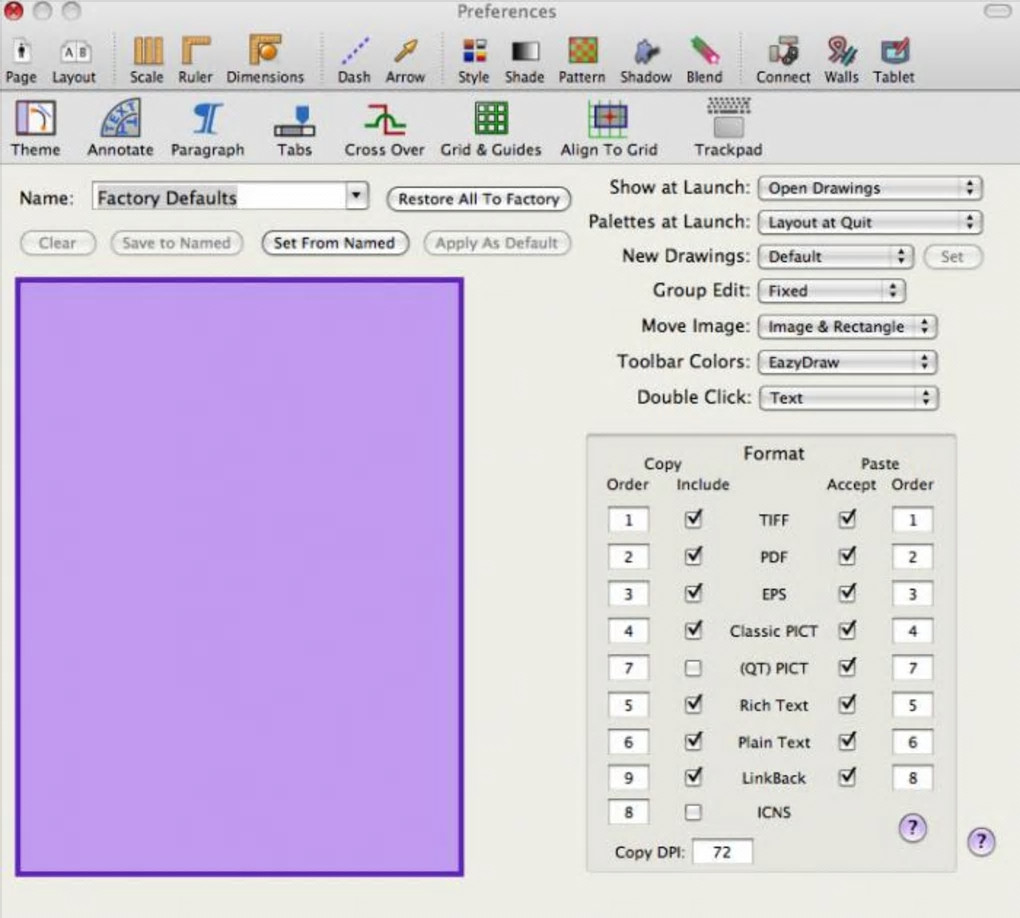Open the Palettes at Launch dropdown
Viewport: 1020px width, 918px height.
[x=870, y=223]
